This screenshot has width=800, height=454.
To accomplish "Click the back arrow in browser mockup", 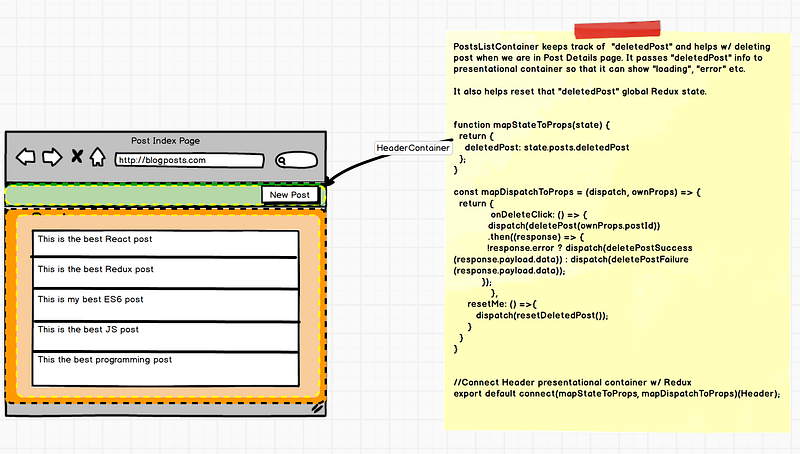I will click(26, 157).
